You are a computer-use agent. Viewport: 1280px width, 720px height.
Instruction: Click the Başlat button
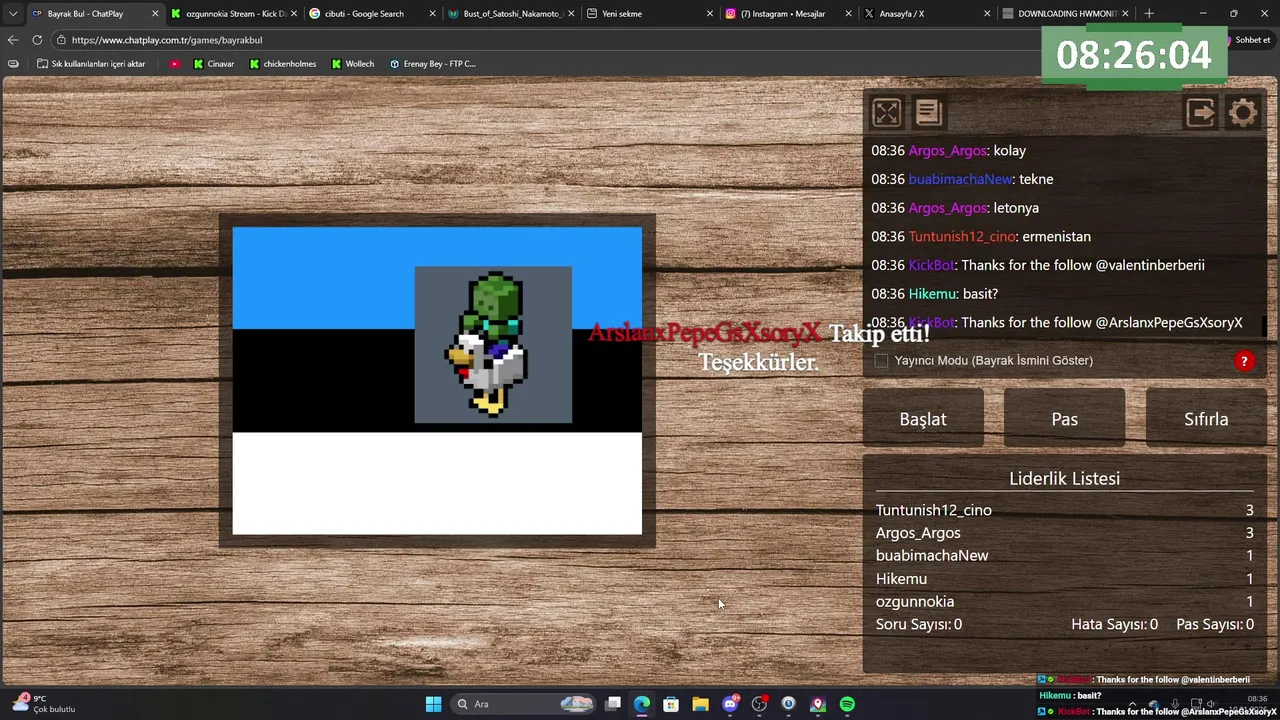point(923,419)
